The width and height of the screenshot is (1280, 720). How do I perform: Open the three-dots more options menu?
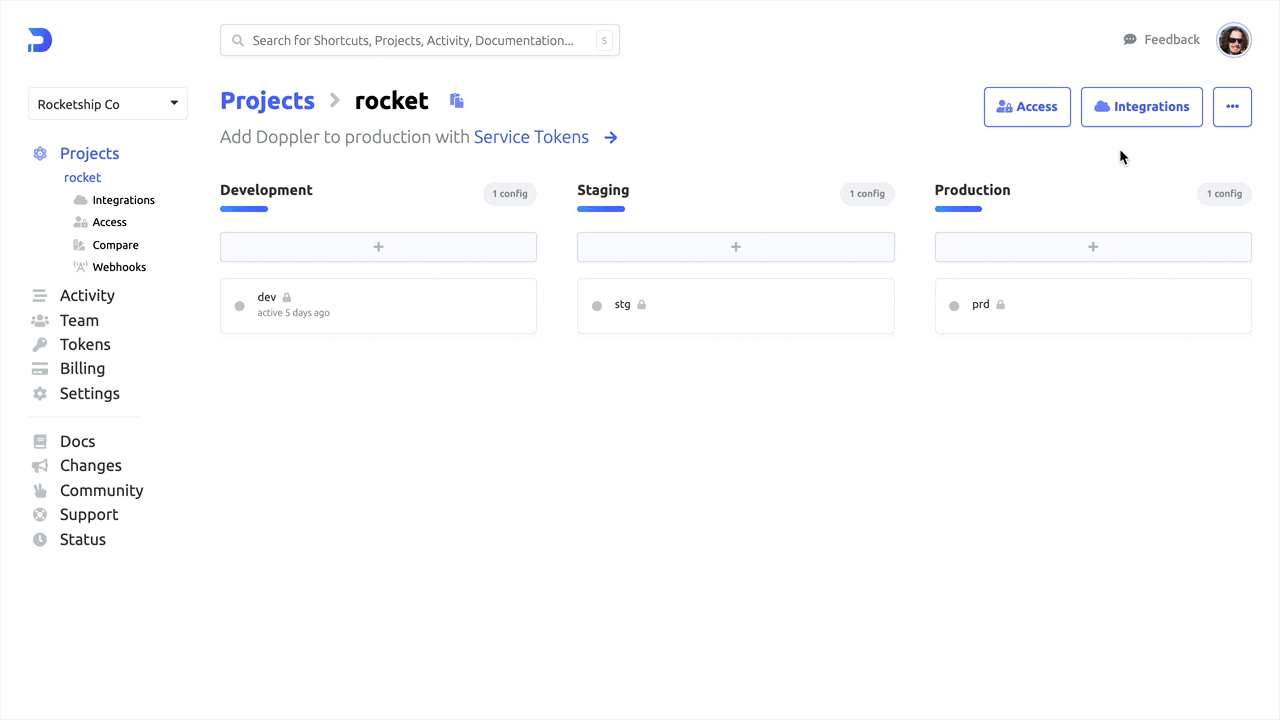[1232, 107]
